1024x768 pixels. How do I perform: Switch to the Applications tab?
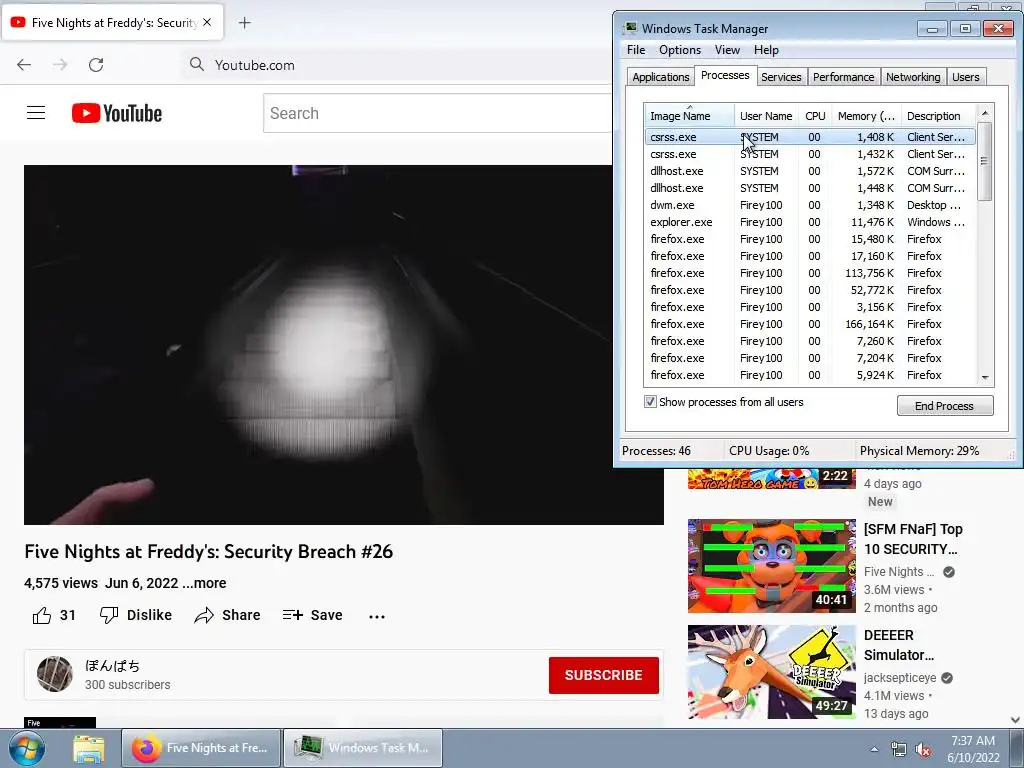[x=660, y=77]
